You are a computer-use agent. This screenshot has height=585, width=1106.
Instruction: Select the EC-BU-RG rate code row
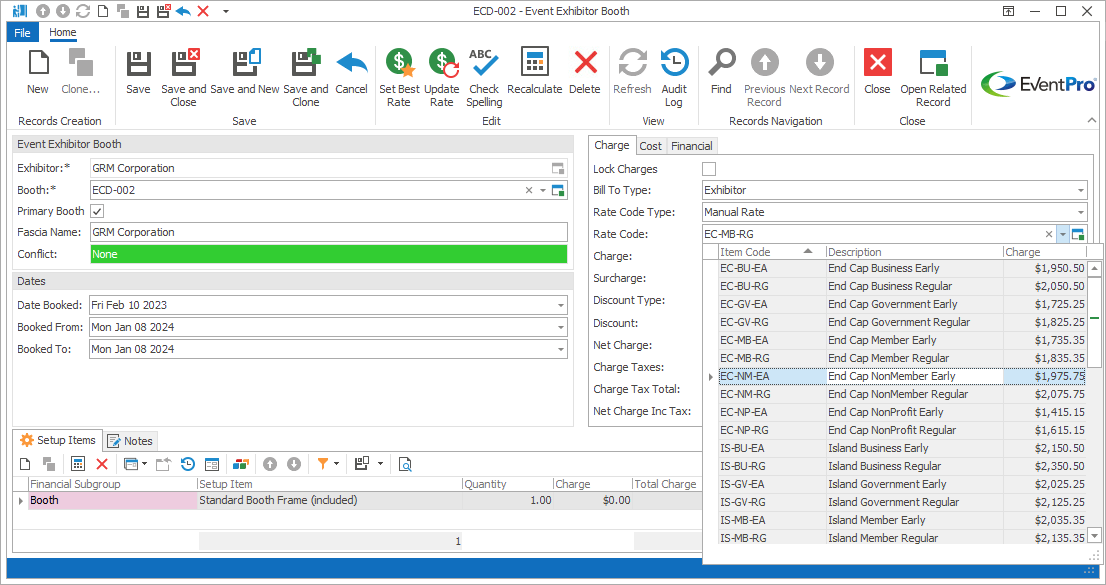tap(902, 287)
